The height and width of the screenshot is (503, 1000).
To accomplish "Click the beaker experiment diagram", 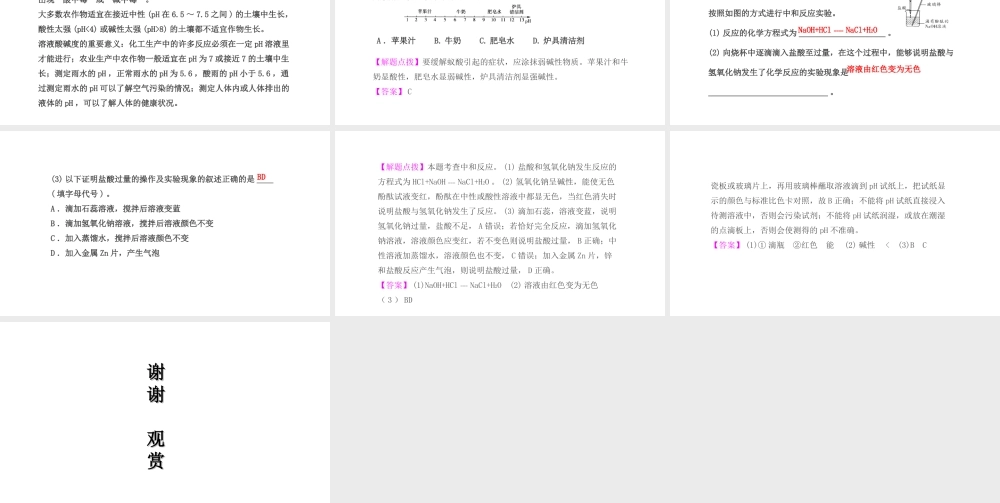I will click(x=923, y=14).
